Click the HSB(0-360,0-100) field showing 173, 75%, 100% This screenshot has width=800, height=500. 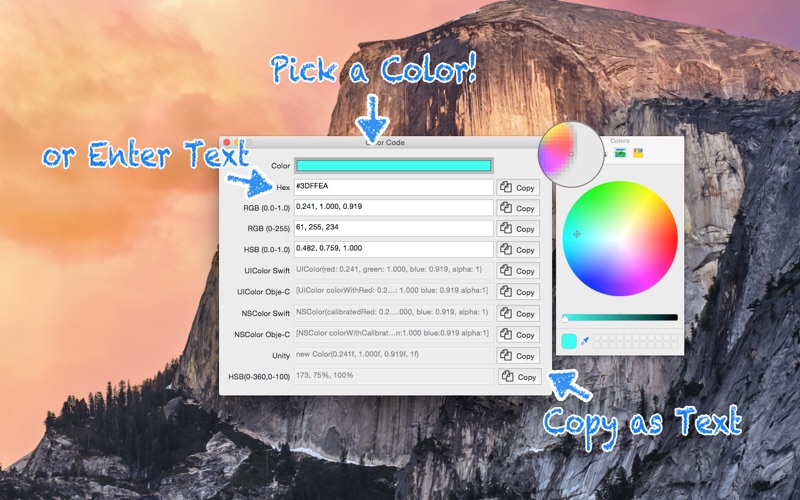(x=393, y=376)
